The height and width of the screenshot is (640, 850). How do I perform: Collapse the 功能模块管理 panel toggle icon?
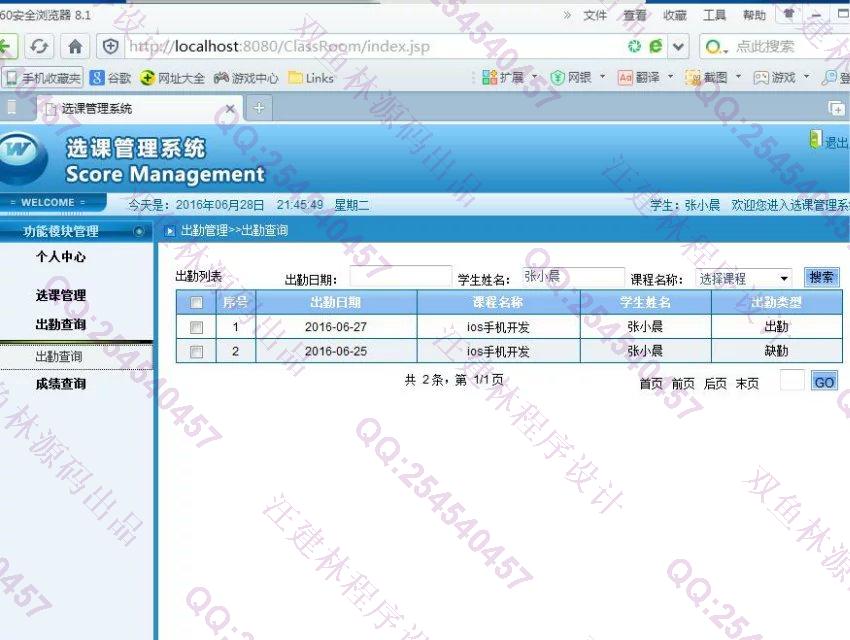pyautogui.click(x=139, y=231)
